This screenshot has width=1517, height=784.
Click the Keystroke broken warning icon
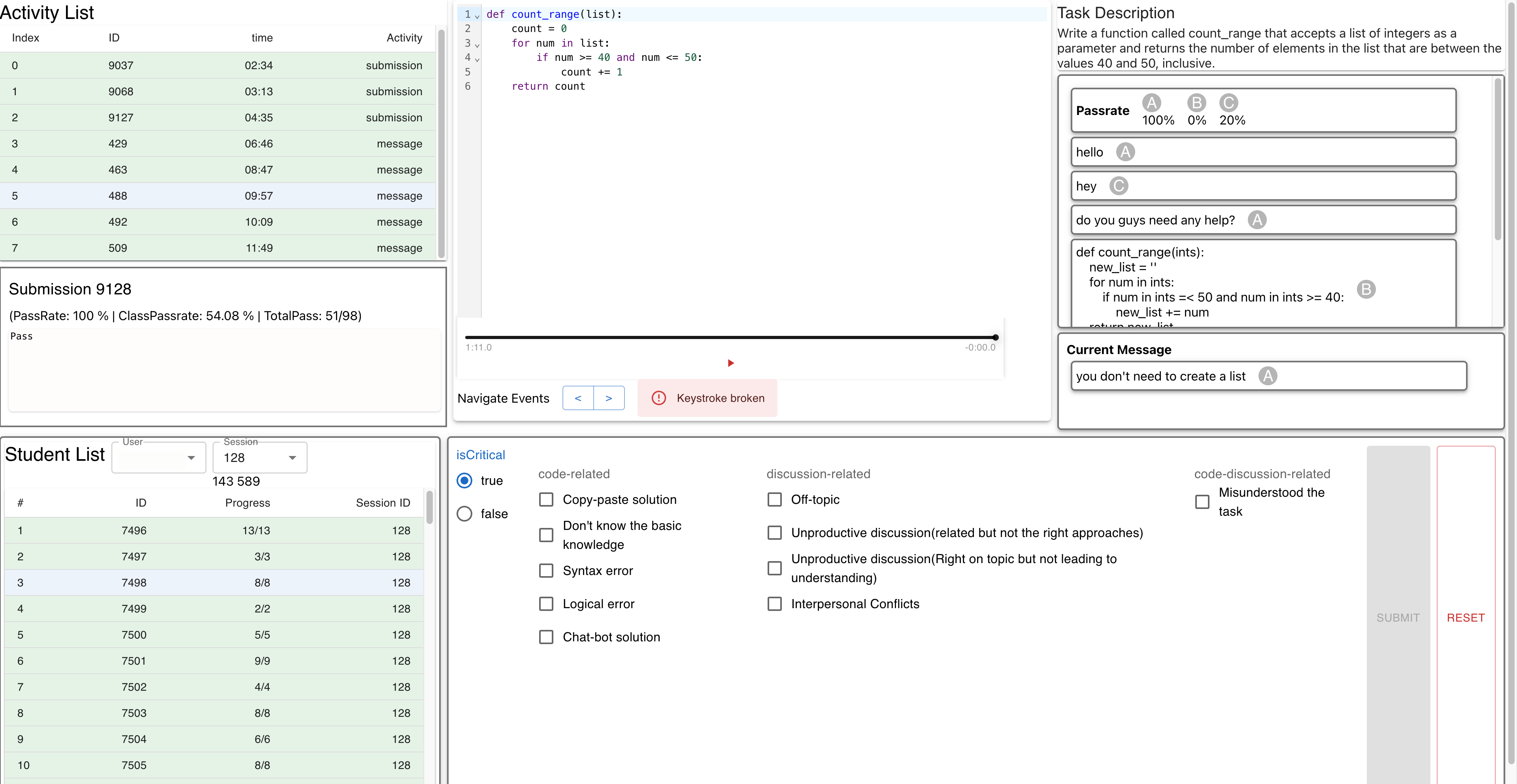658,398
